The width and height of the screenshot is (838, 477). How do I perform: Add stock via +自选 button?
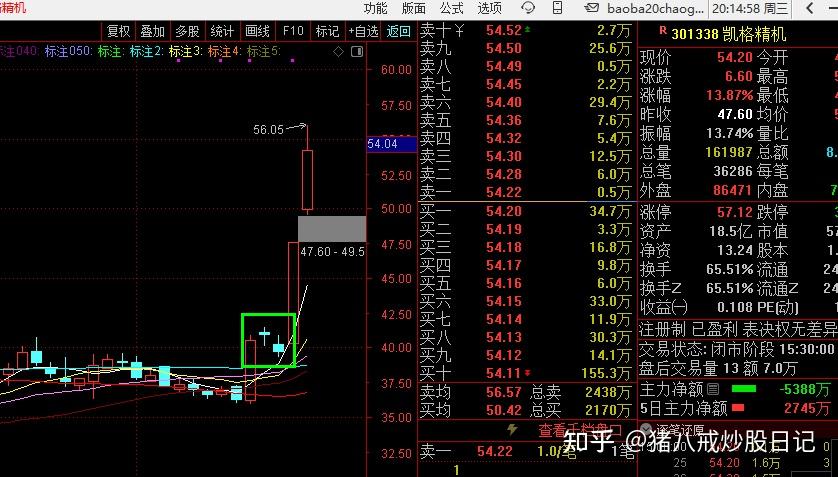click(363, 32)
